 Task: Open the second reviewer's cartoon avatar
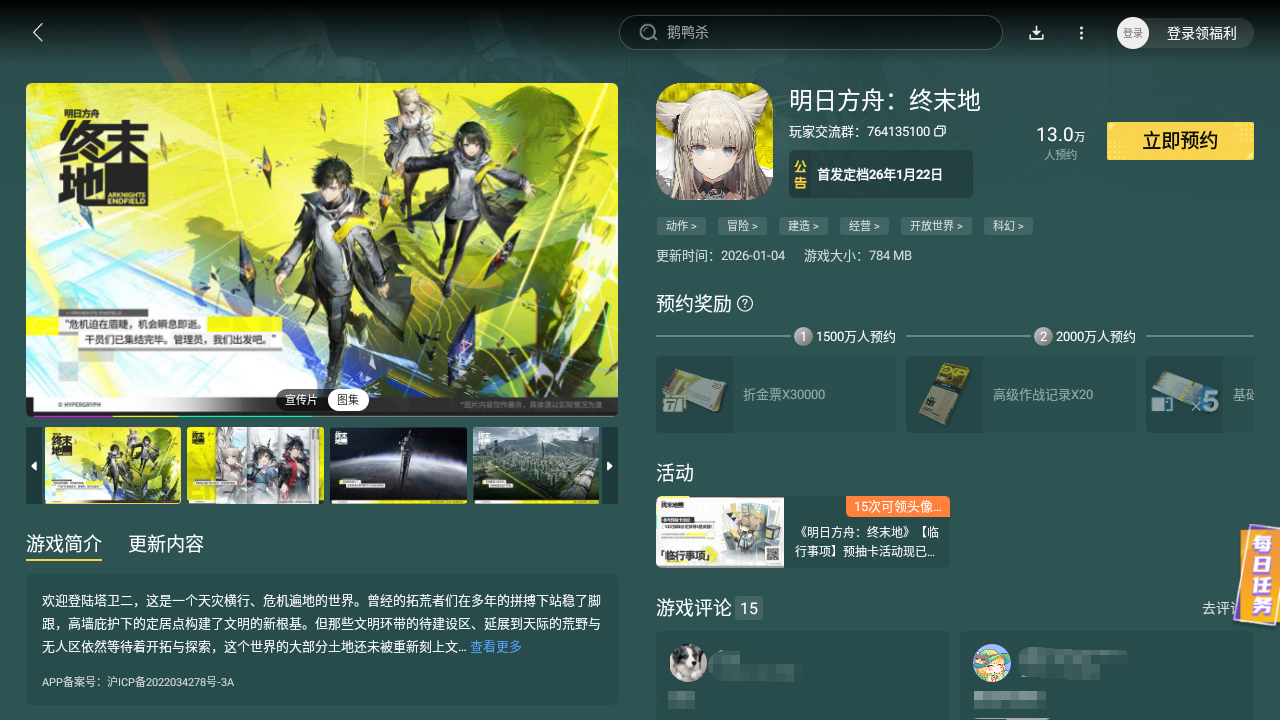992,663
